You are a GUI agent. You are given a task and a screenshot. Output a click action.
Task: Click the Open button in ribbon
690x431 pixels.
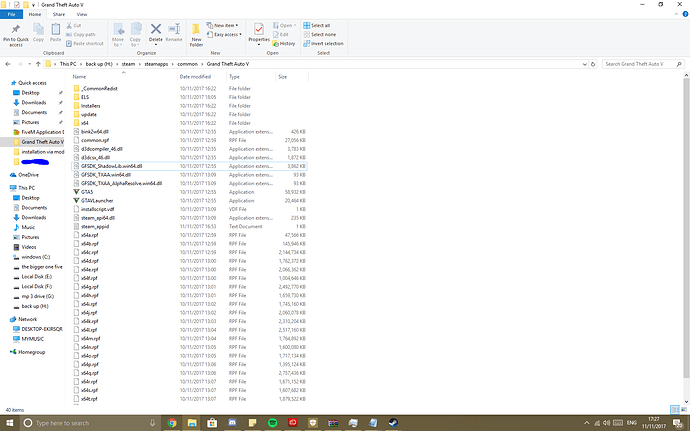pyautogui.click(x=284, y=26)
